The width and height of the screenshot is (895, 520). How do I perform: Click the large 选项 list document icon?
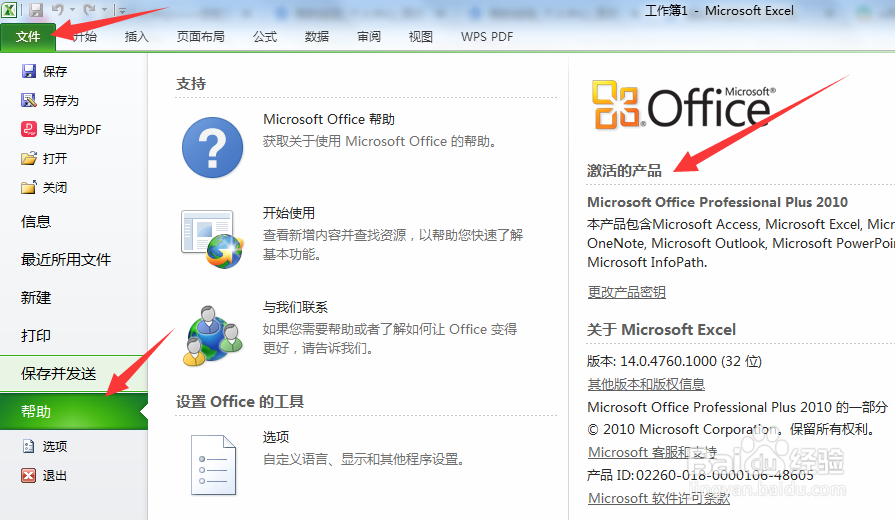click(213, 465)
